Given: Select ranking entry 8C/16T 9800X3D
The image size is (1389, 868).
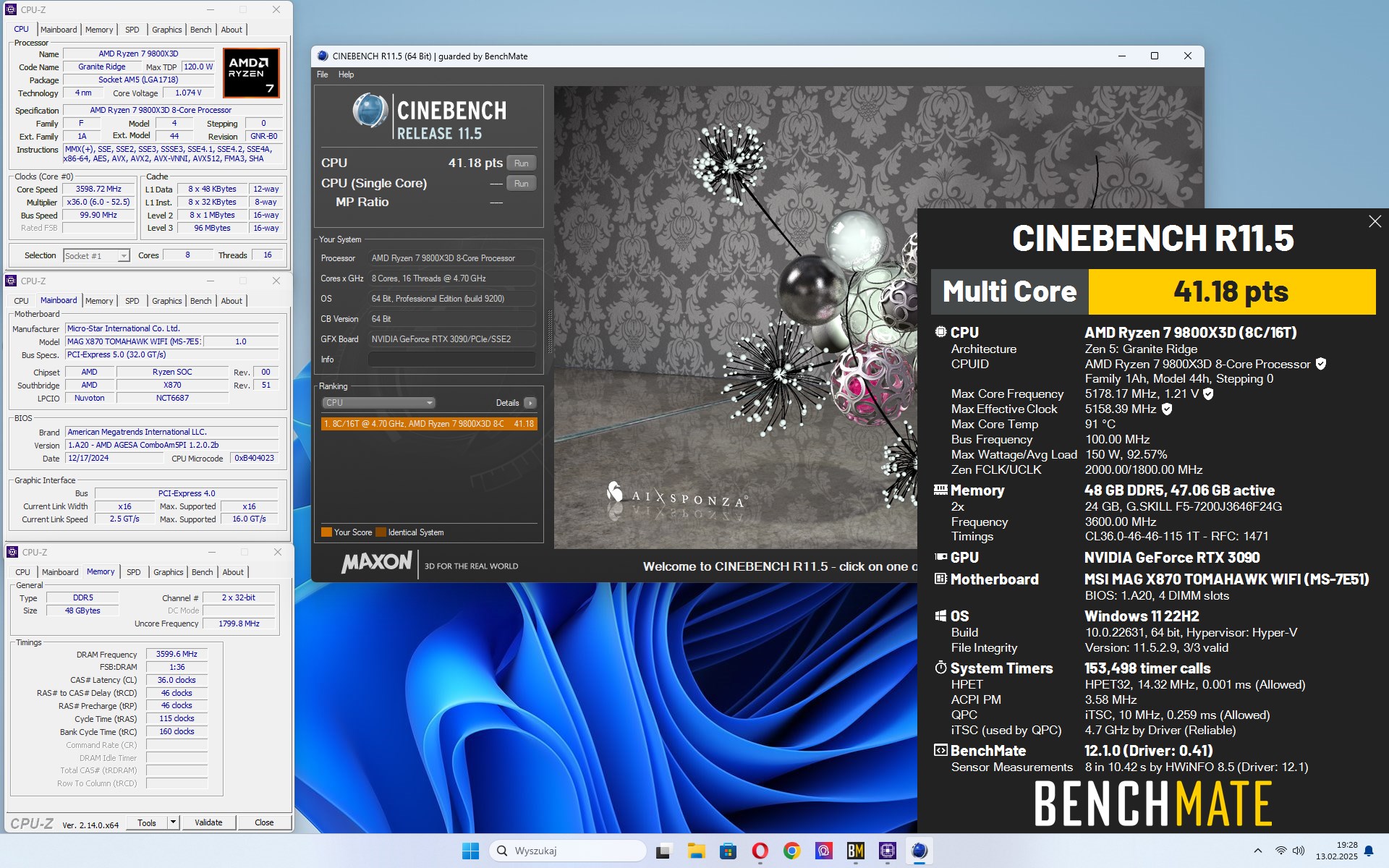Looking at the screenshot, I should pyautogui.click(x=429, y=424).
